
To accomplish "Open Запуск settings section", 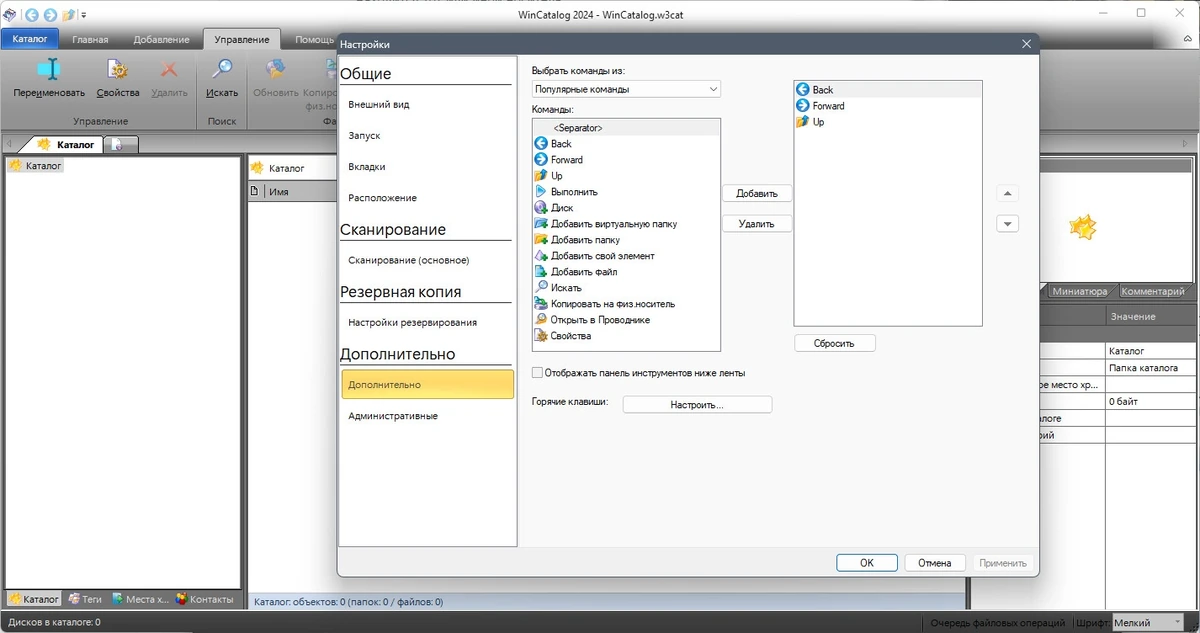I will 428,136.
